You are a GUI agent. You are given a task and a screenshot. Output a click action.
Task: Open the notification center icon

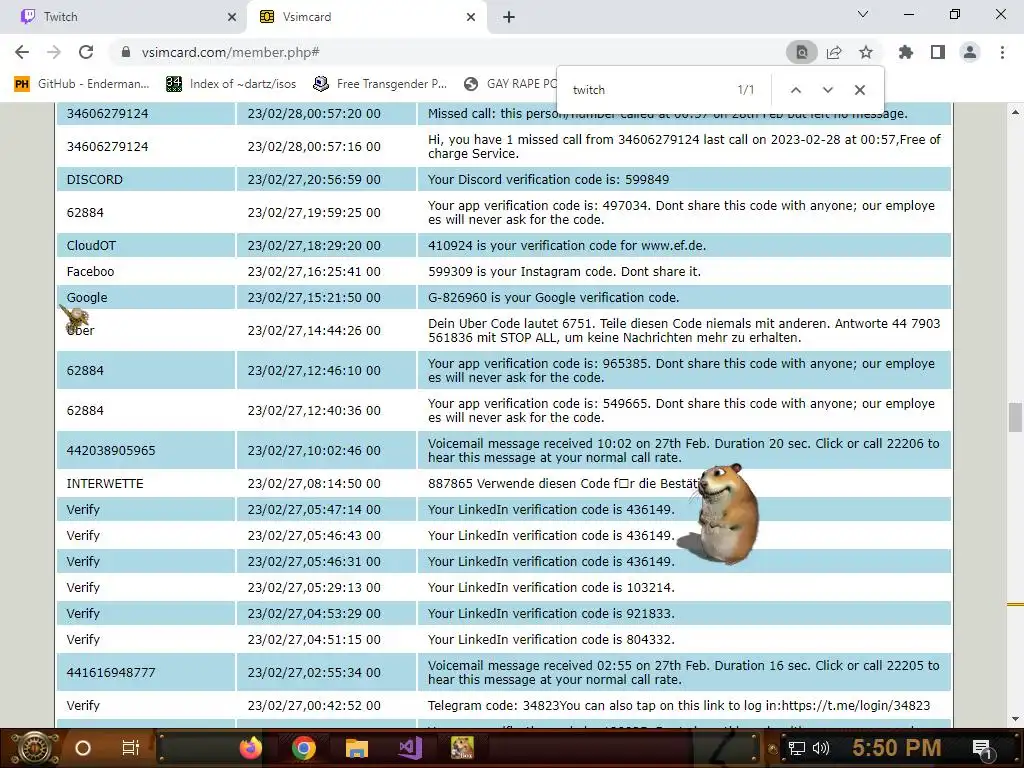click(x=982, y=748)
